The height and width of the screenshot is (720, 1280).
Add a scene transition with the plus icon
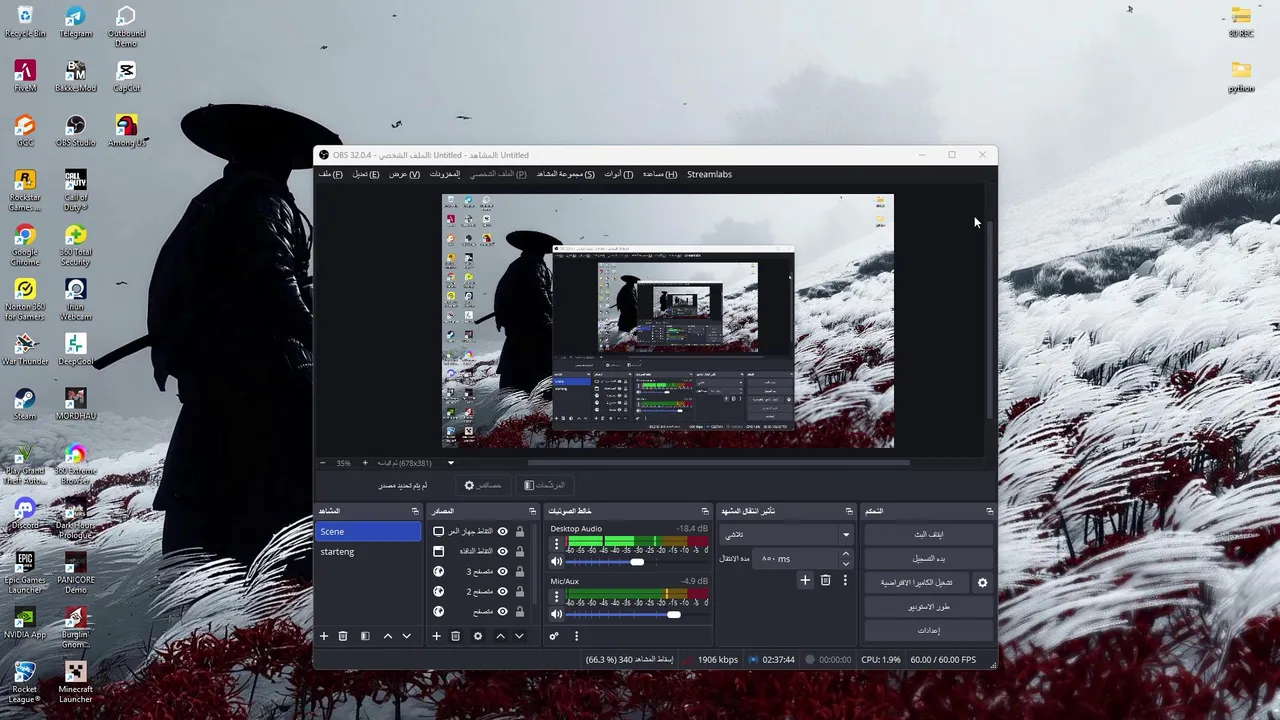(x=805, y=580)
